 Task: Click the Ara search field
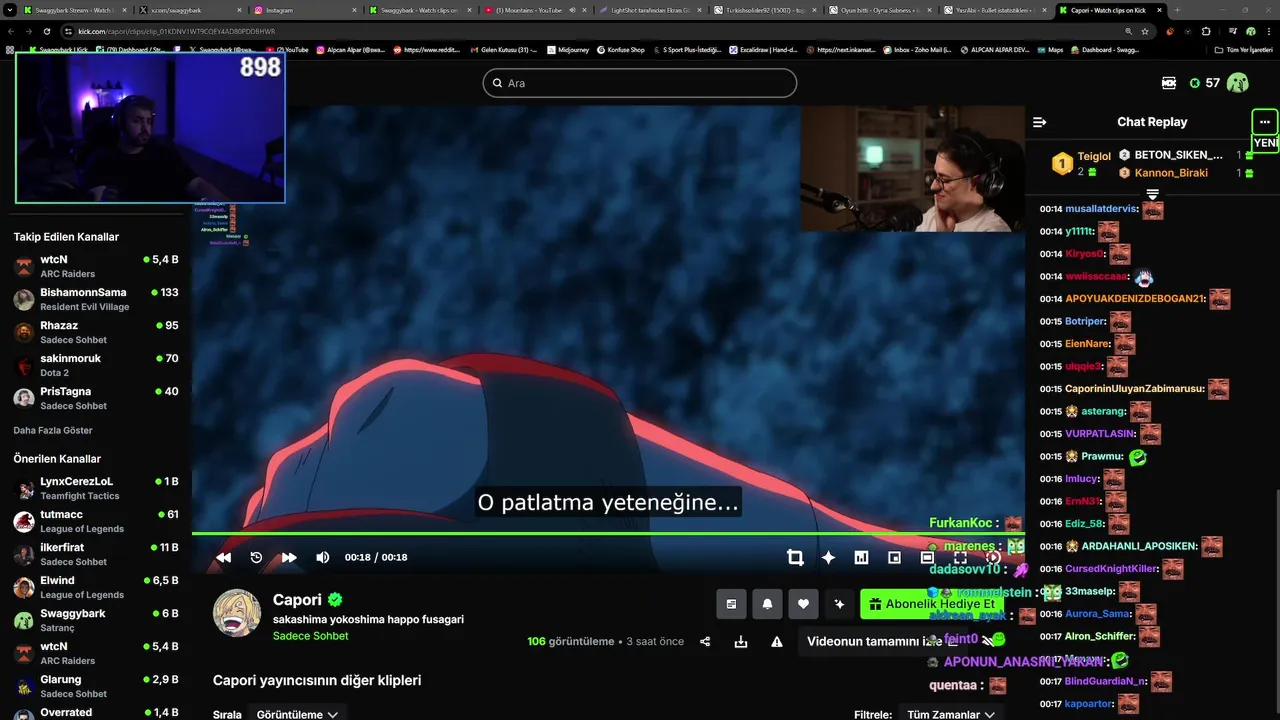640,83
